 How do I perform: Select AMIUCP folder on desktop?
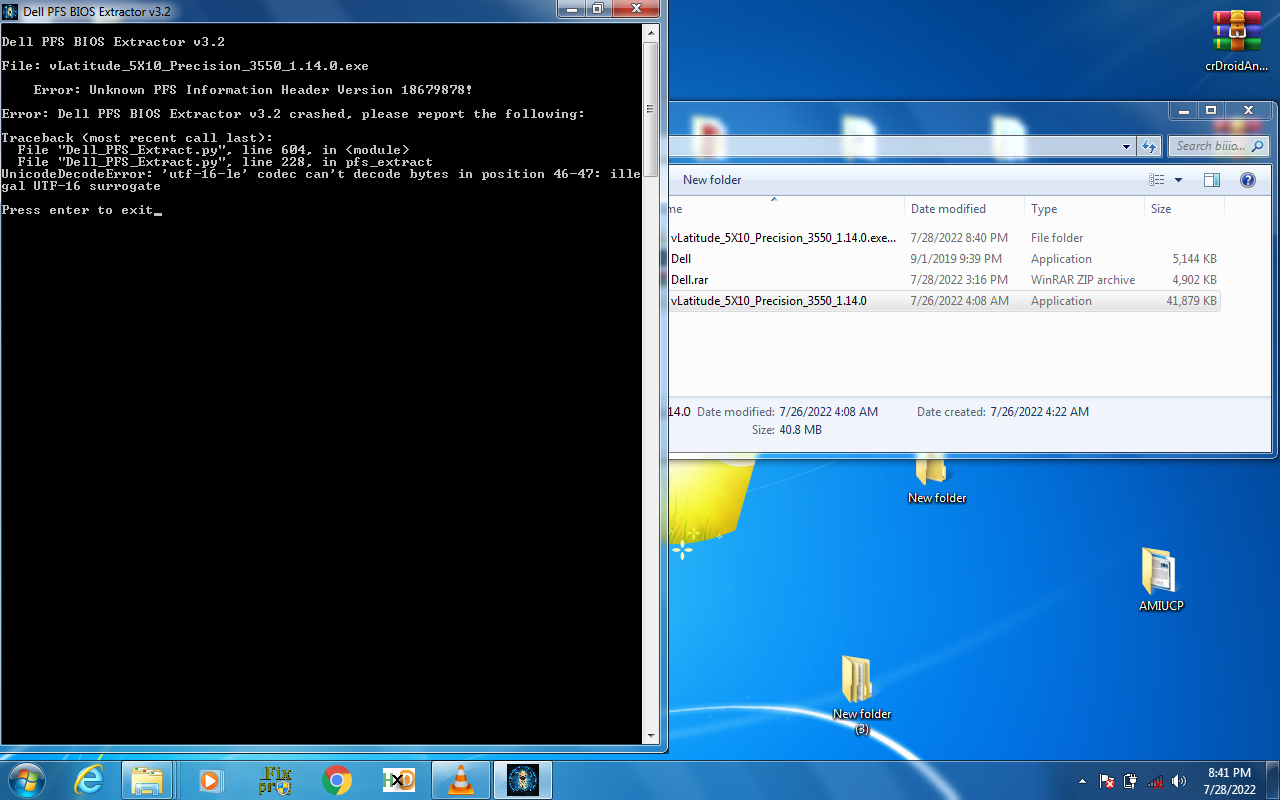click(x=1161, y=580)
